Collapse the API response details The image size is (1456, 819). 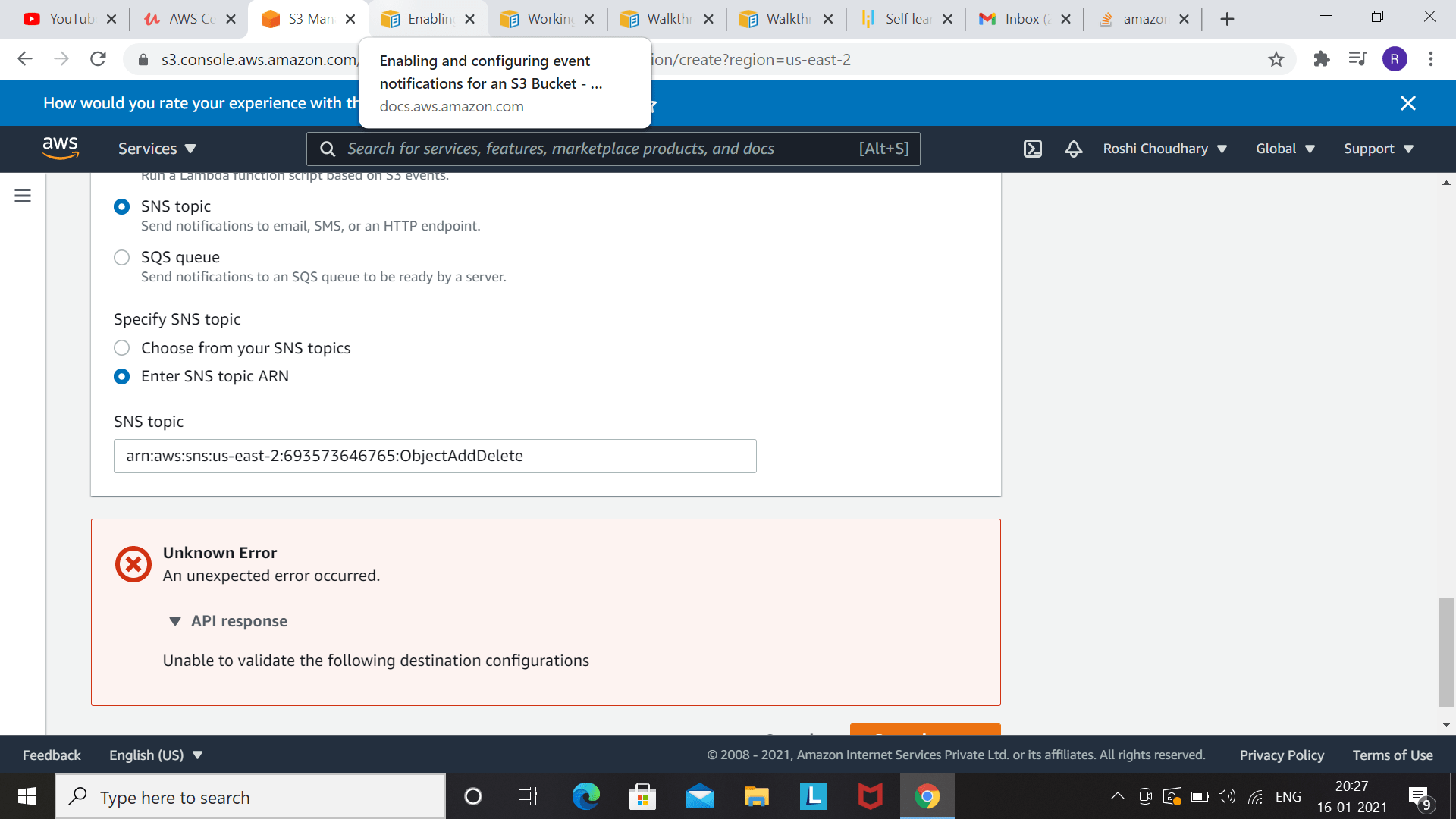click(x=227, y=621)
